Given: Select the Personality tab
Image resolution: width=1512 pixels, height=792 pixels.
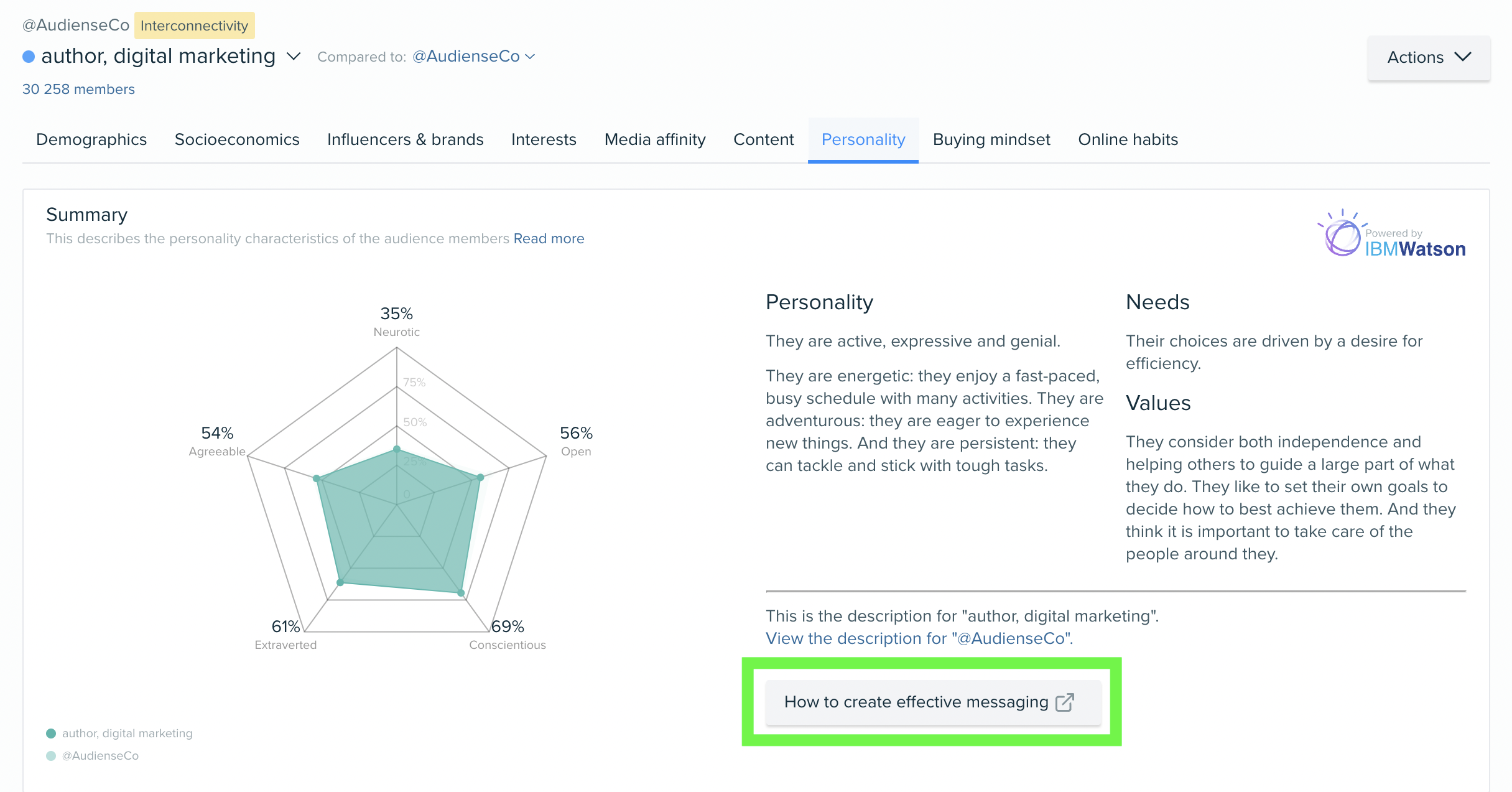Looking at the screenshot, I should click(x=863, y=139).
